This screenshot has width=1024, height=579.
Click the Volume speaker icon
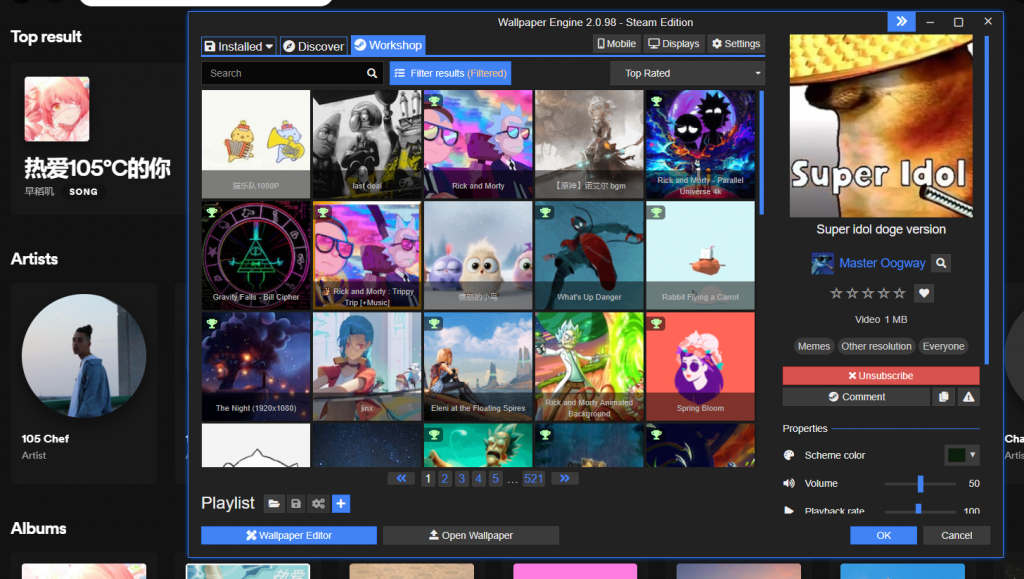789,483
